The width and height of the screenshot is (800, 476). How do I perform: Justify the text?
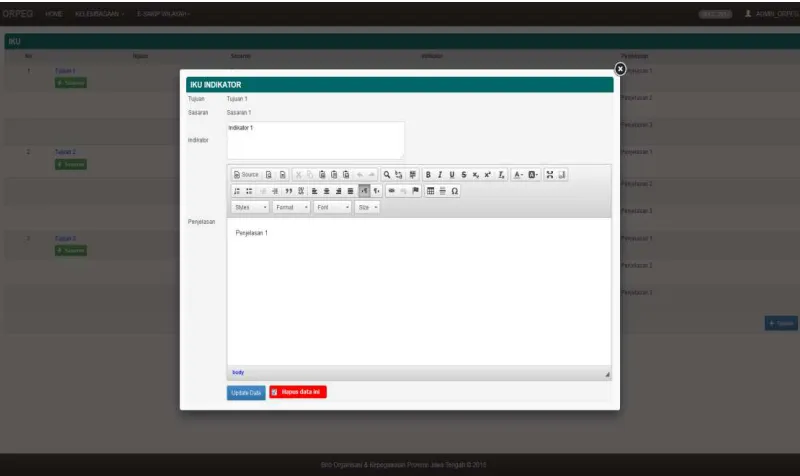(x=350, y=191)
